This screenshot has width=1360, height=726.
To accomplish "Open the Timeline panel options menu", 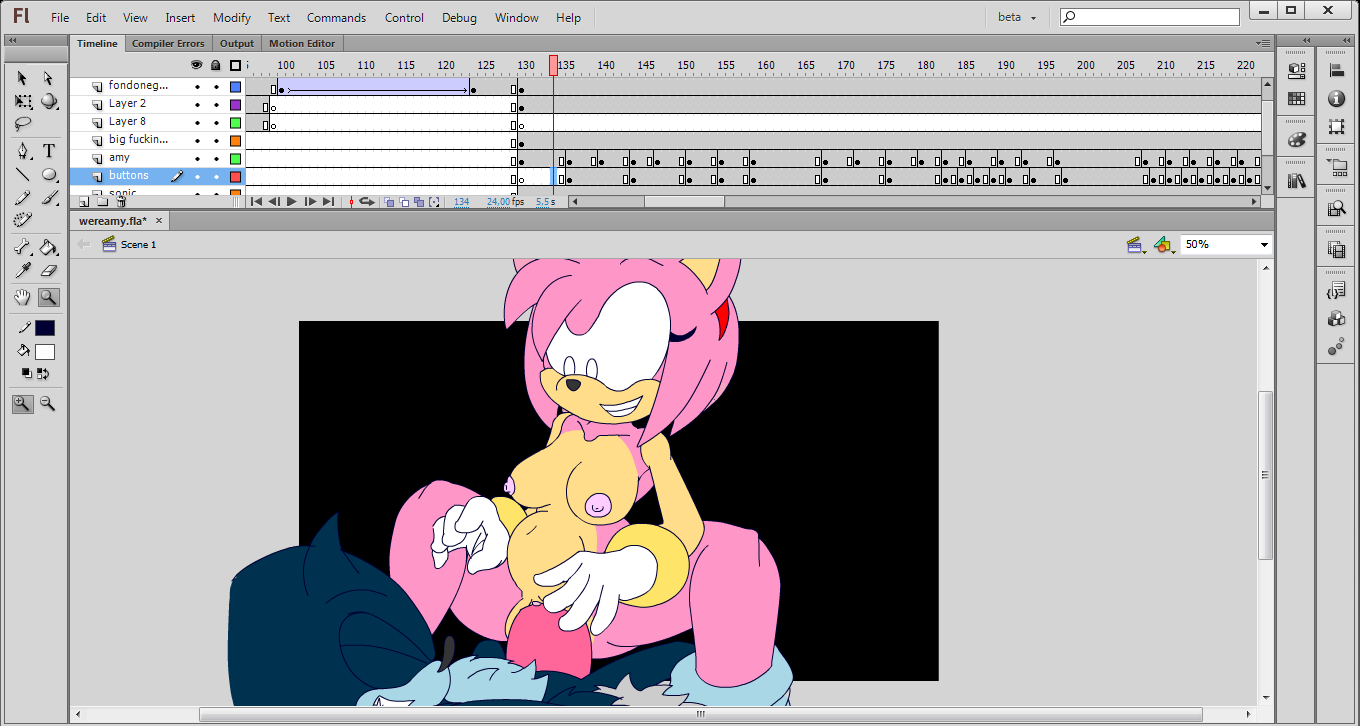I will [1264, 43].
